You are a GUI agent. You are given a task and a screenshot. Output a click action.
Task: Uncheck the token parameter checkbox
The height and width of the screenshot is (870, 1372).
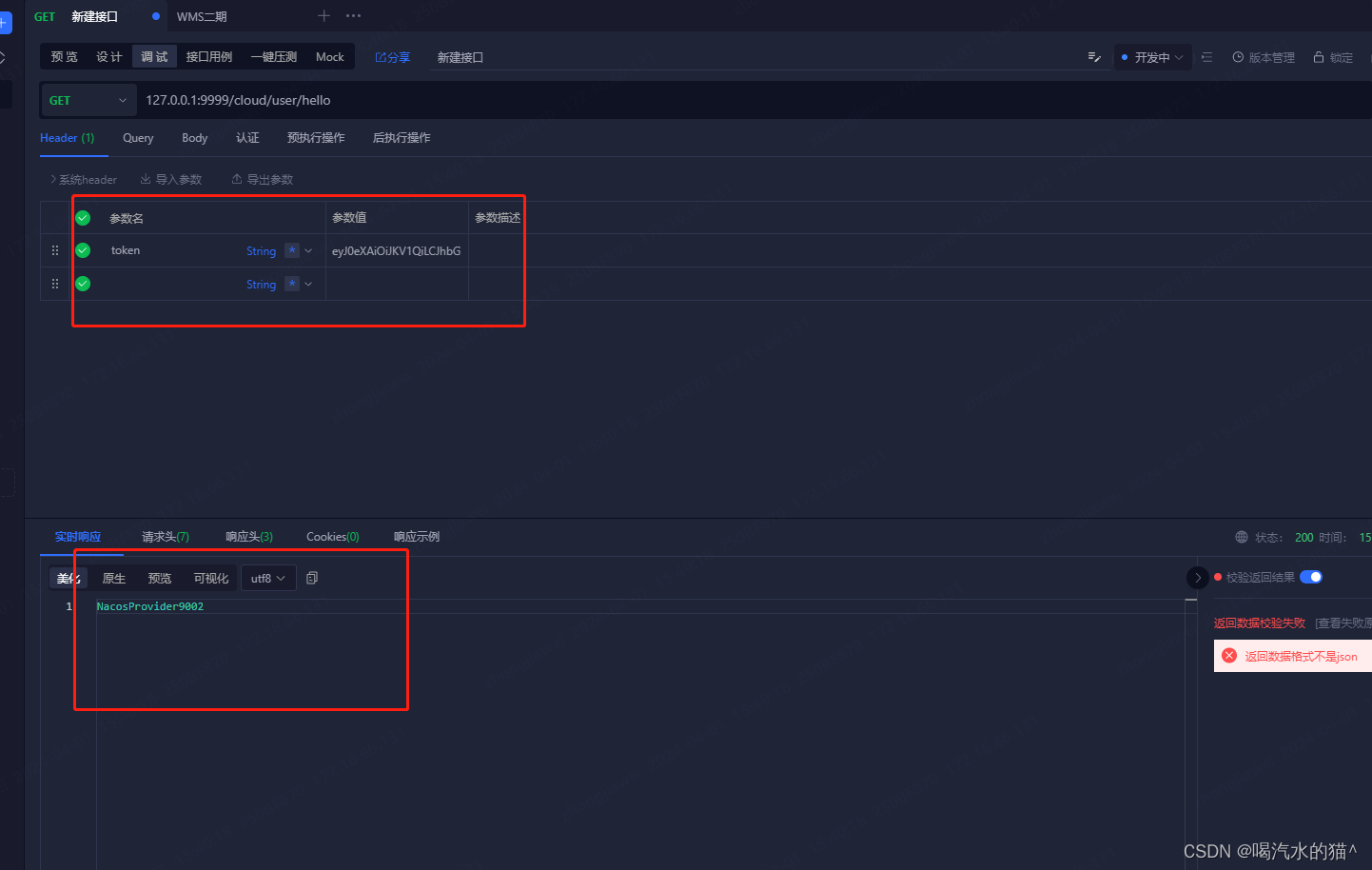(x=83, y=250)
